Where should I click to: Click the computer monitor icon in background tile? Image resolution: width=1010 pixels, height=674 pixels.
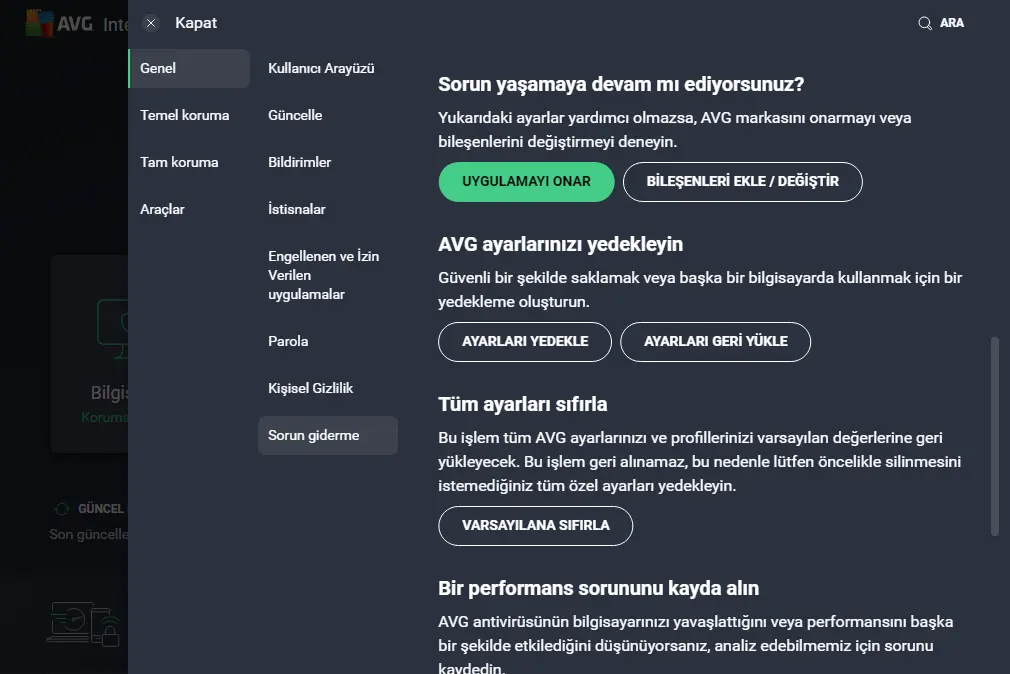[x=113, y=329]
